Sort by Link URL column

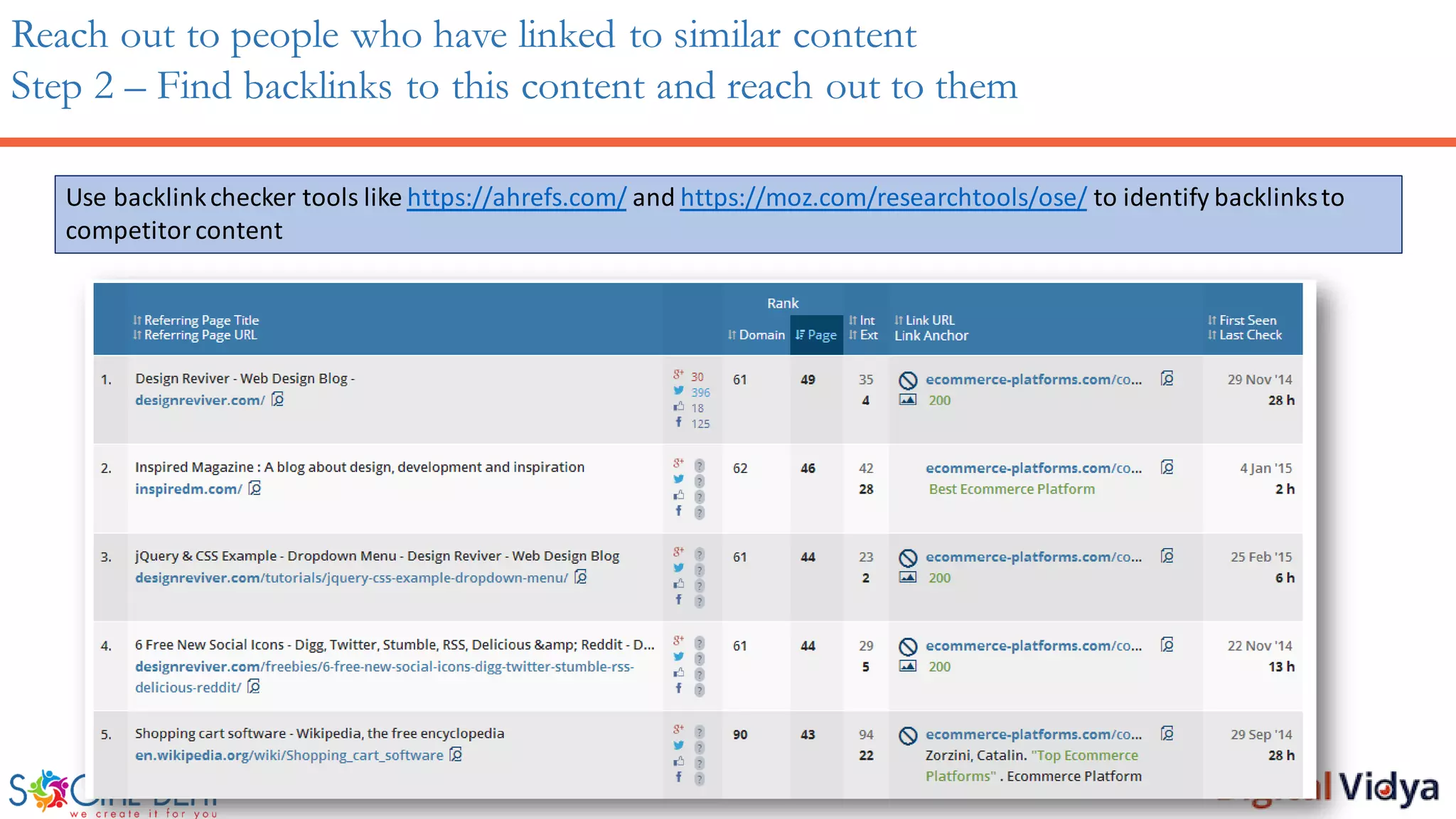point(925,320)
